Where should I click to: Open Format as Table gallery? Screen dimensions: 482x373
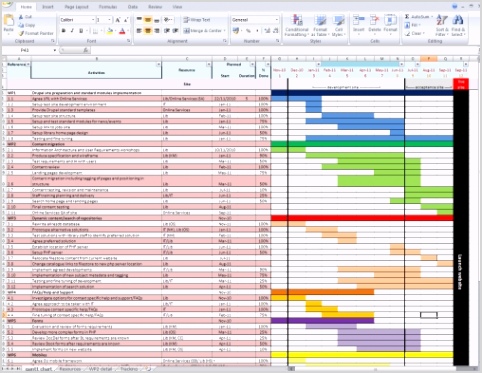(320, 25)
